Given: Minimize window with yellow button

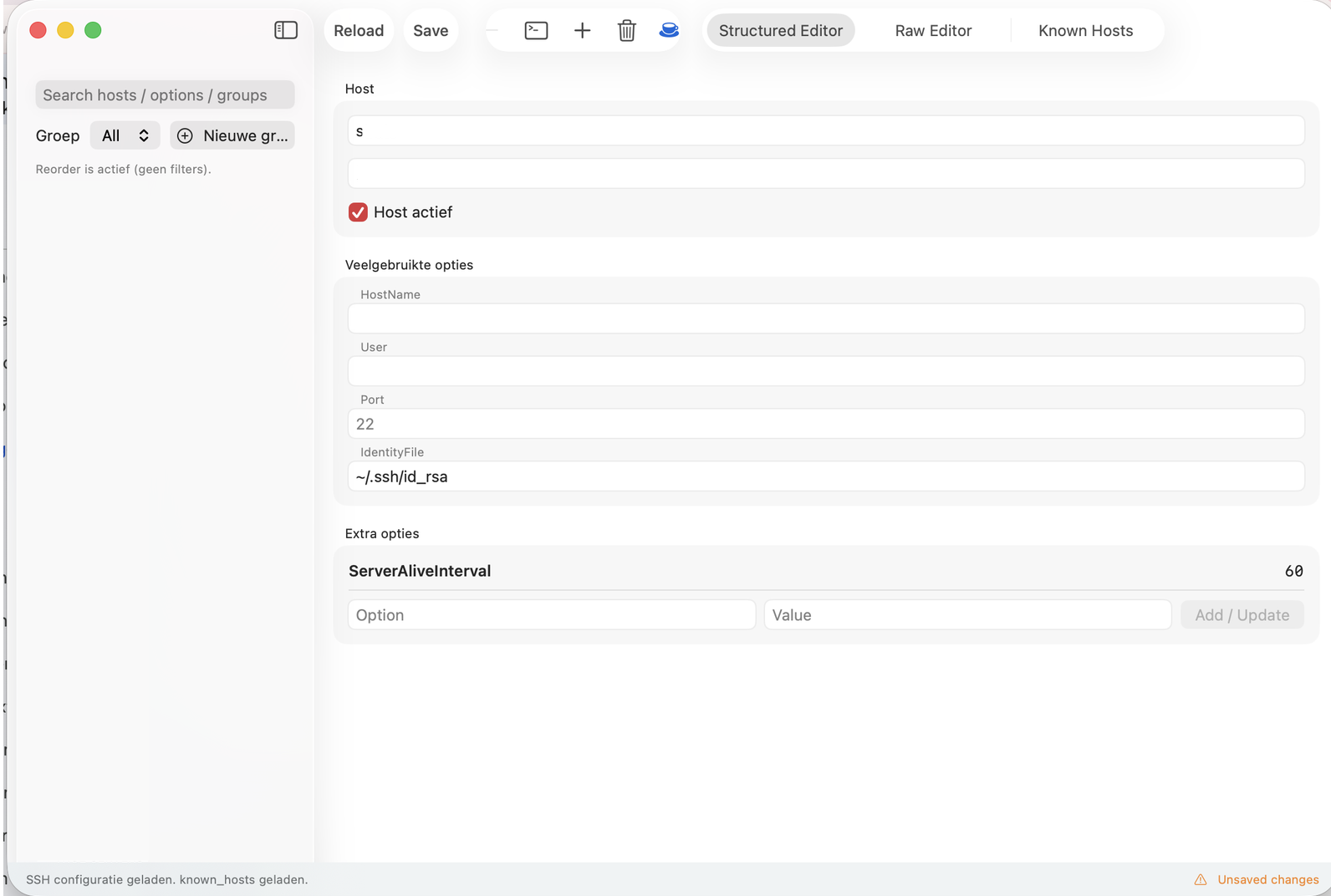Looking at the screenshot, I should point(65,30).
